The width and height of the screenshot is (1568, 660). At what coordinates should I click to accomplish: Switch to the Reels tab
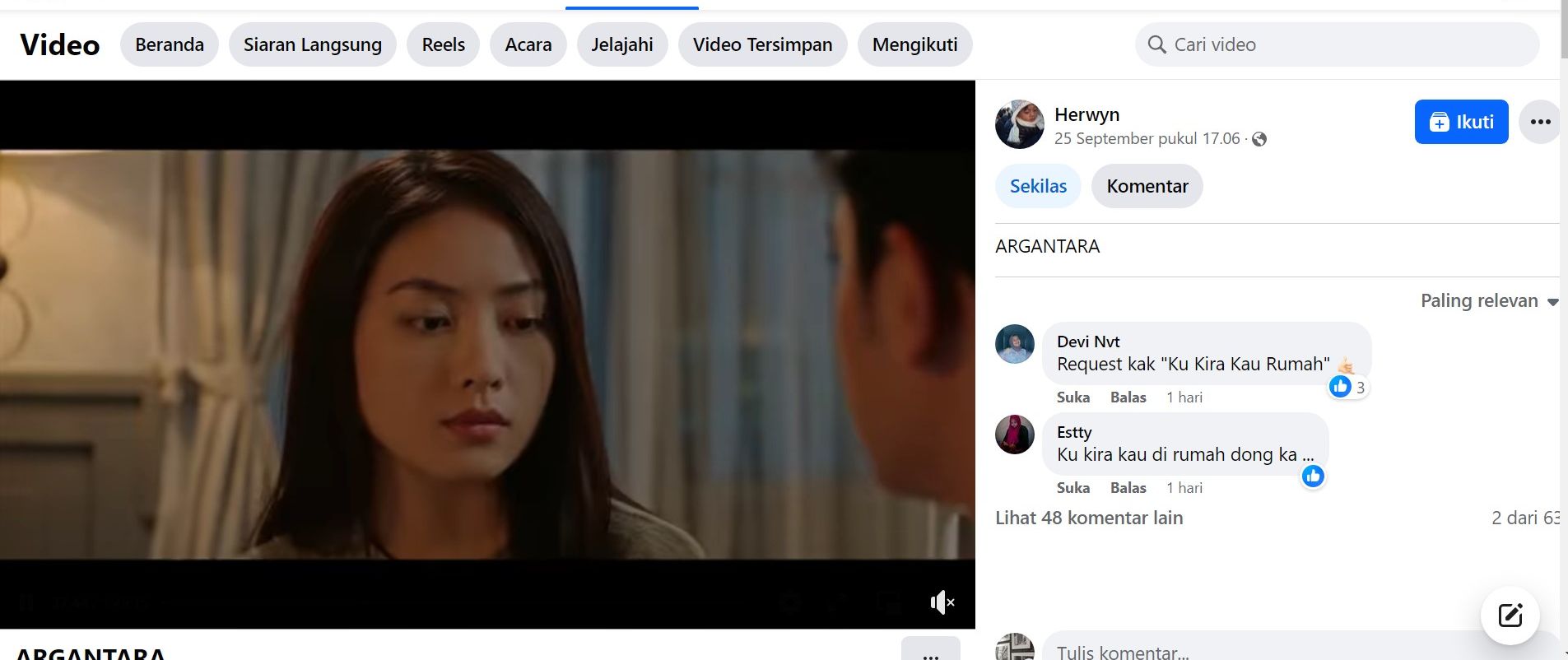pos(444,44)
